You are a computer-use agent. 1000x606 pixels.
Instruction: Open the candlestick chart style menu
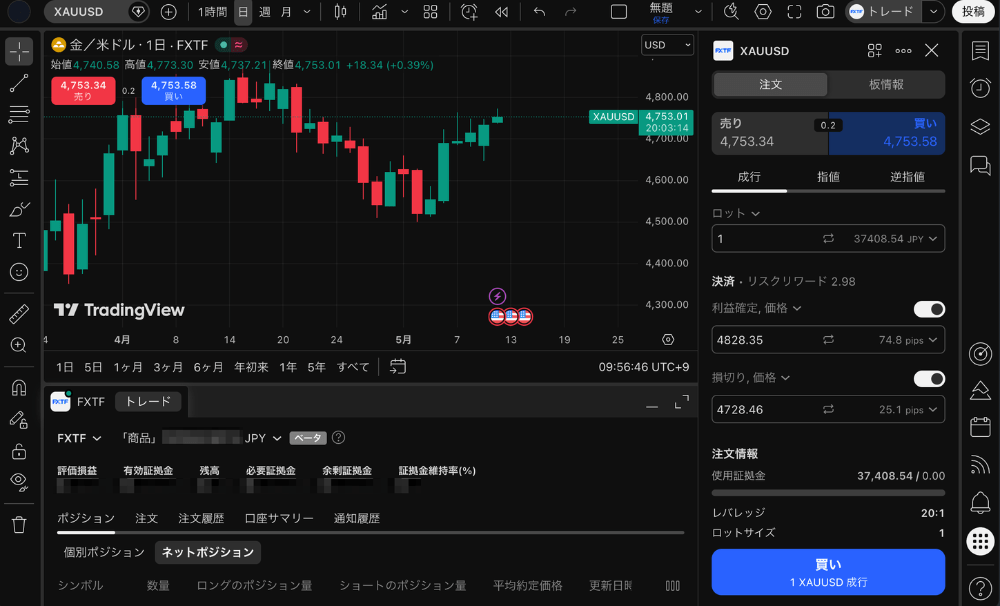tap(341, 11)
